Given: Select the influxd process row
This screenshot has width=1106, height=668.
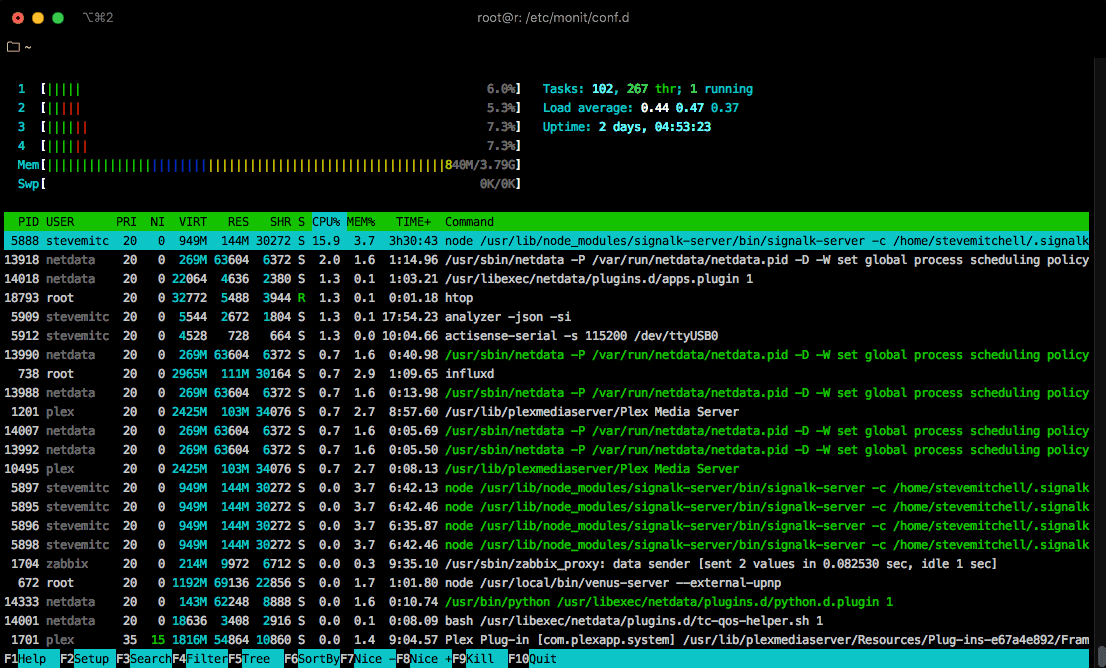Looking at the screenshot, I should [x=547, y=374].
